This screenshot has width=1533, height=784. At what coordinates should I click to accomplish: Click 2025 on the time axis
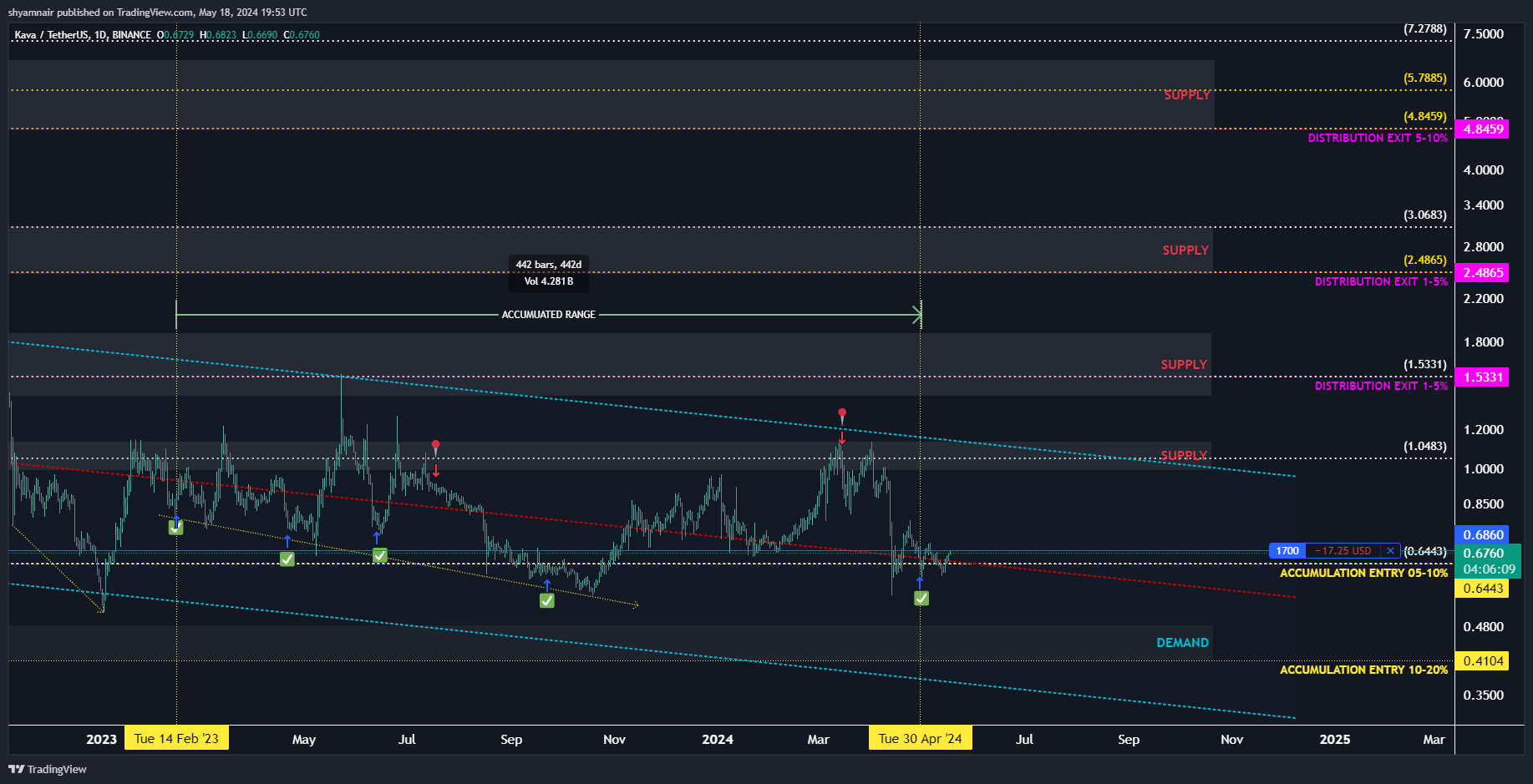pos(1334,740)
